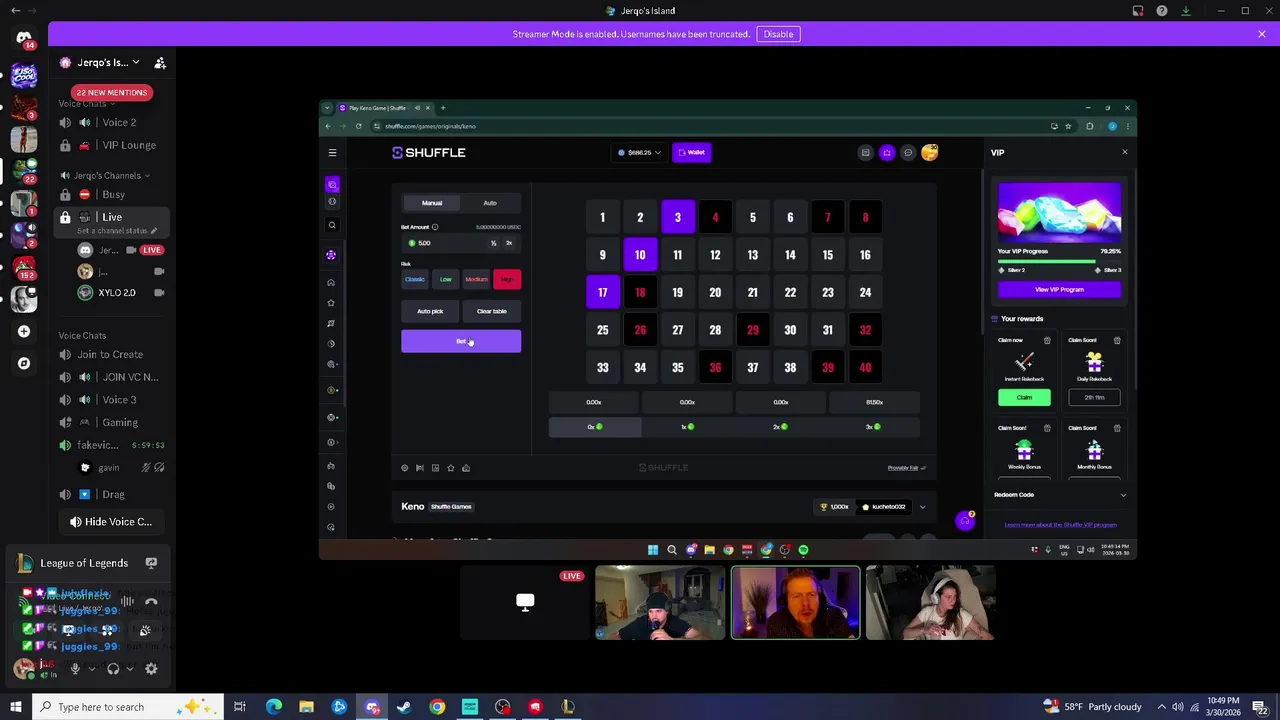Open the balance currency dropdown
This screenshot has width=1280, height=720.
[639, 153]
